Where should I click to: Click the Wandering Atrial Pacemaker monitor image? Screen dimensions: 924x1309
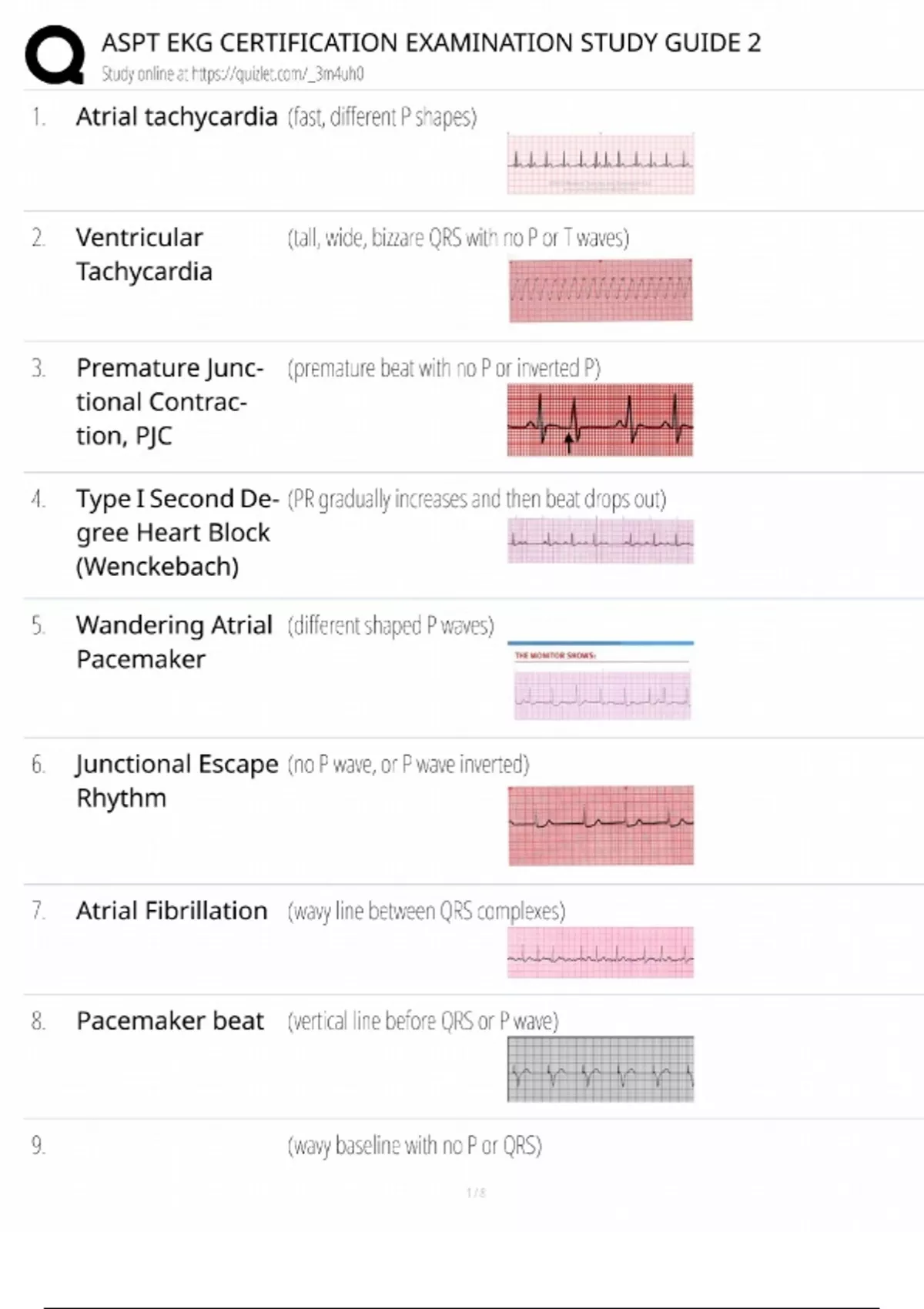point(602,681)
